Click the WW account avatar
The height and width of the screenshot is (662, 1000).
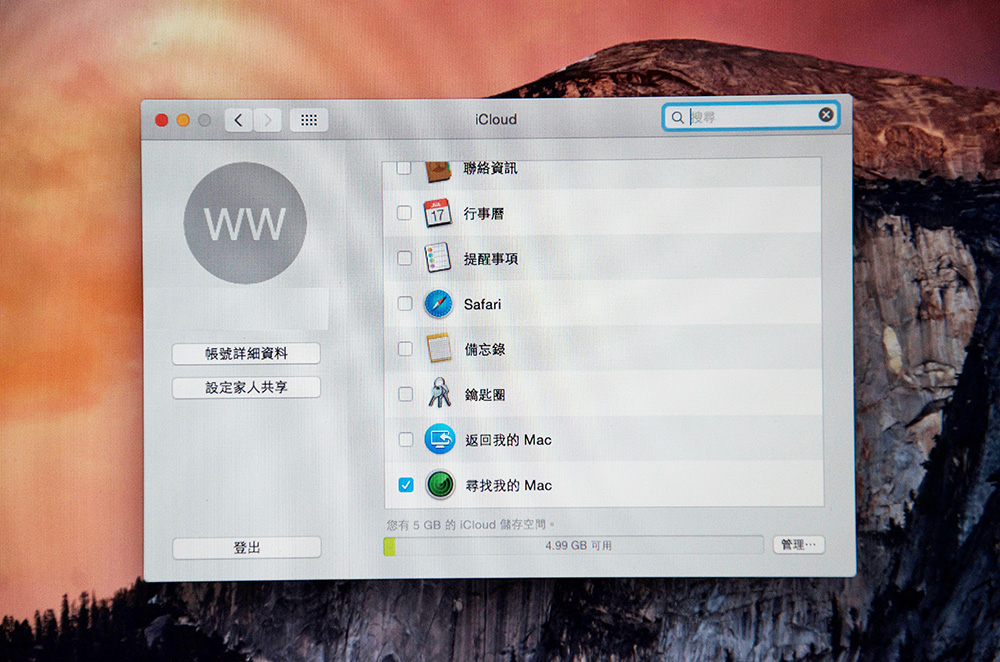(246, 223)
